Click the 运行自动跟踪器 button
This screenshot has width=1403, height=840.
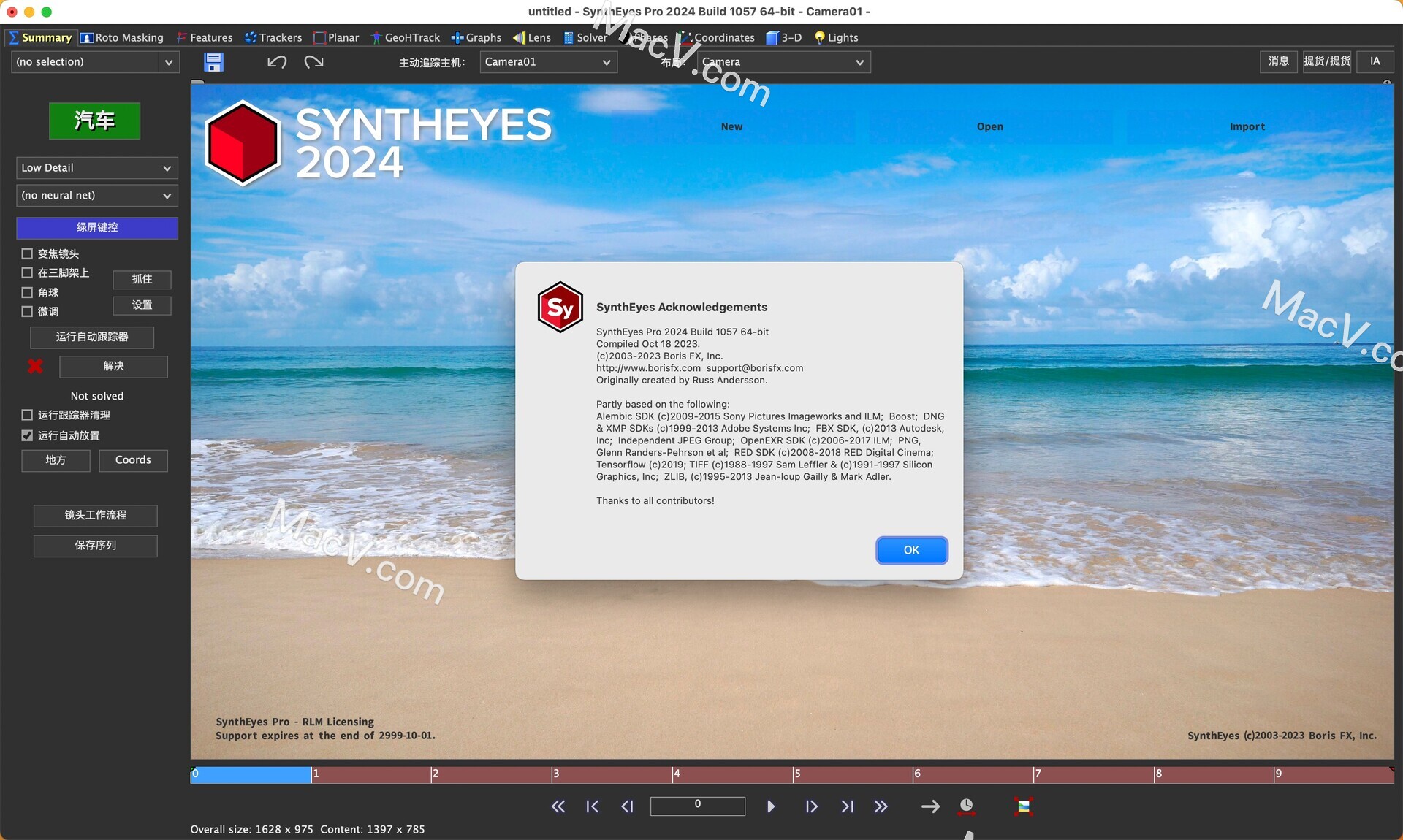pos(92,337)
